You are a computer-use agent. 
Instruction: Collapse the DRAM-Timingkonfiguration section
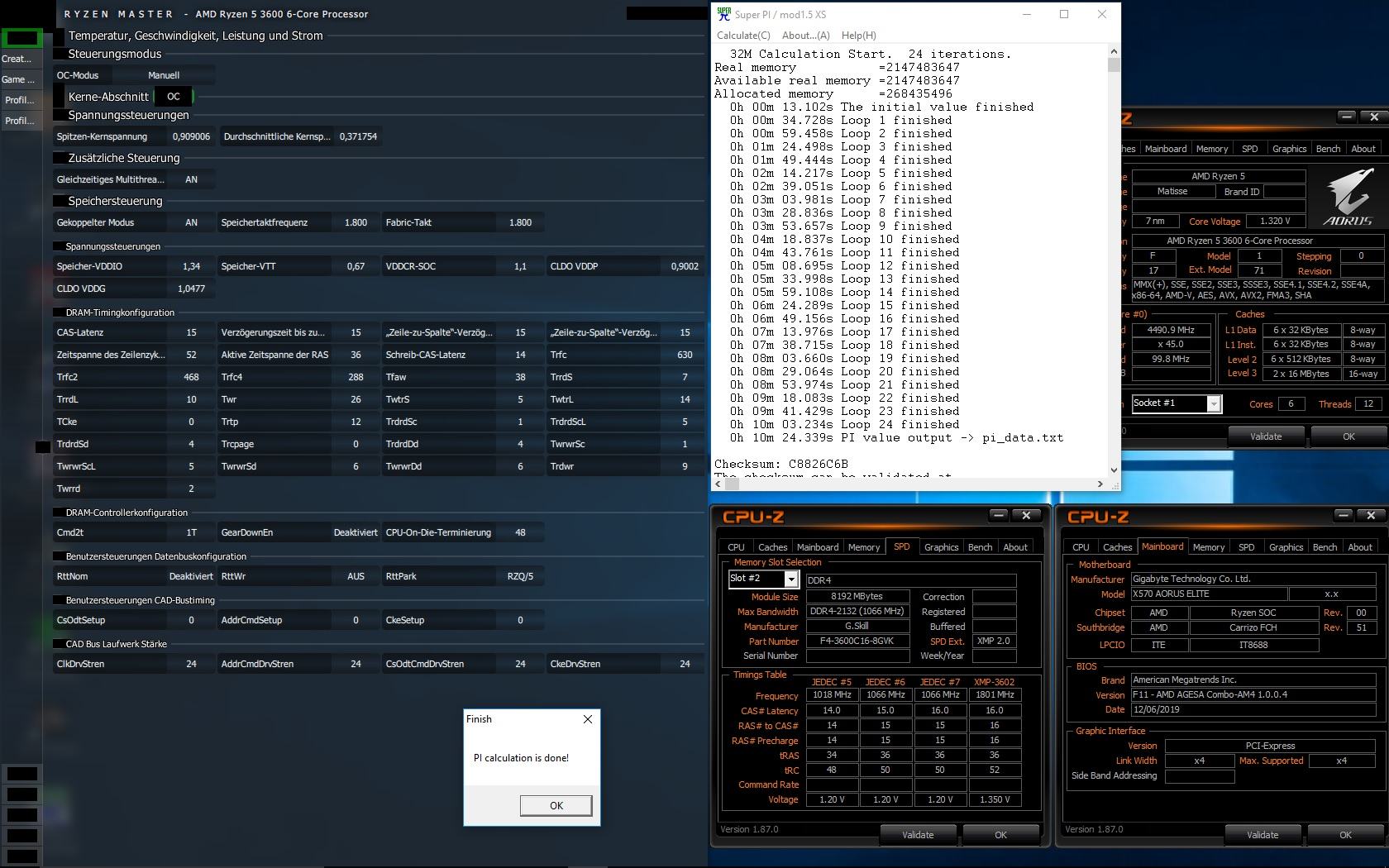[x=59, y=312]
